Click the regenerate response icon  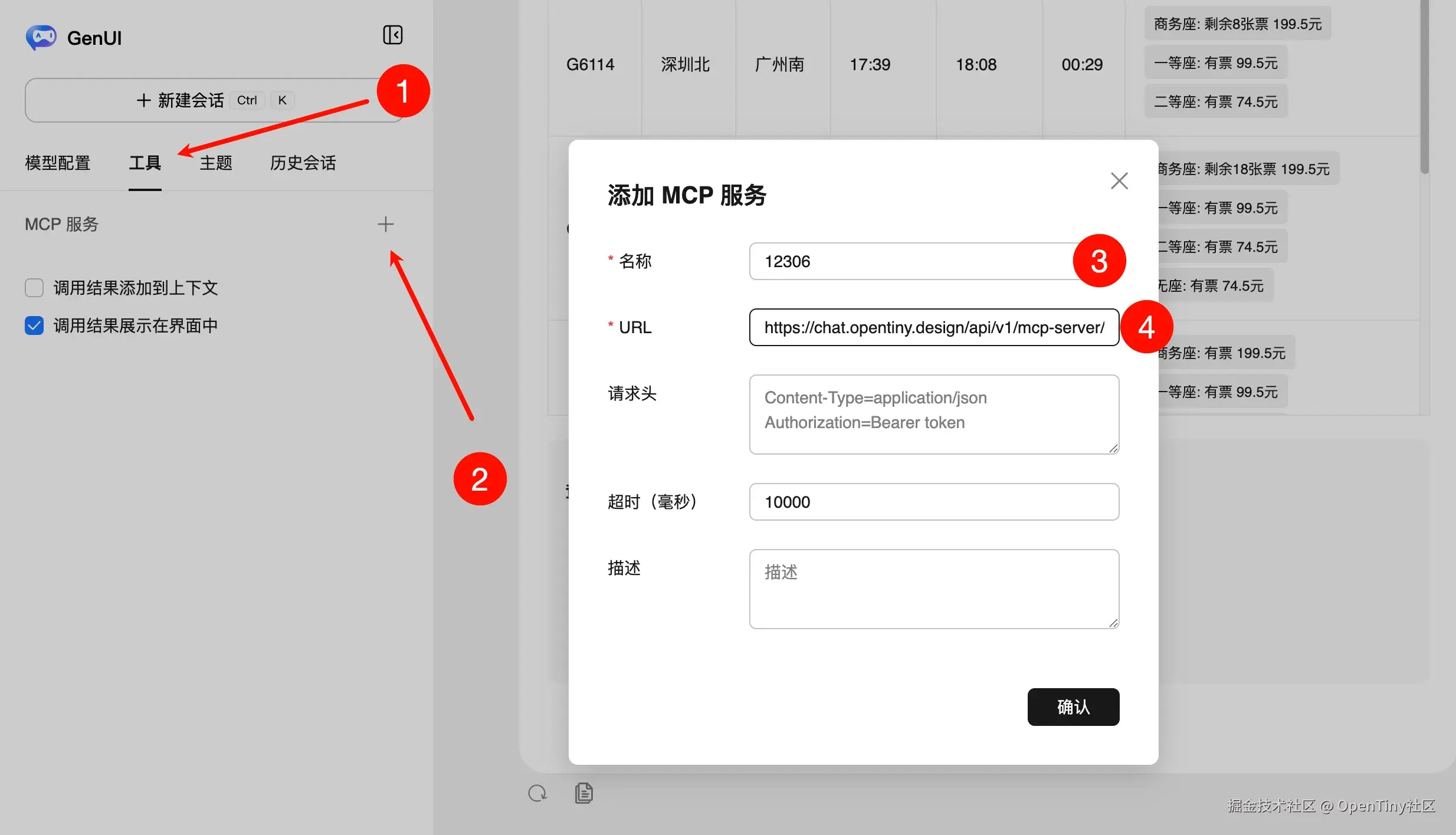coord(537,793)
